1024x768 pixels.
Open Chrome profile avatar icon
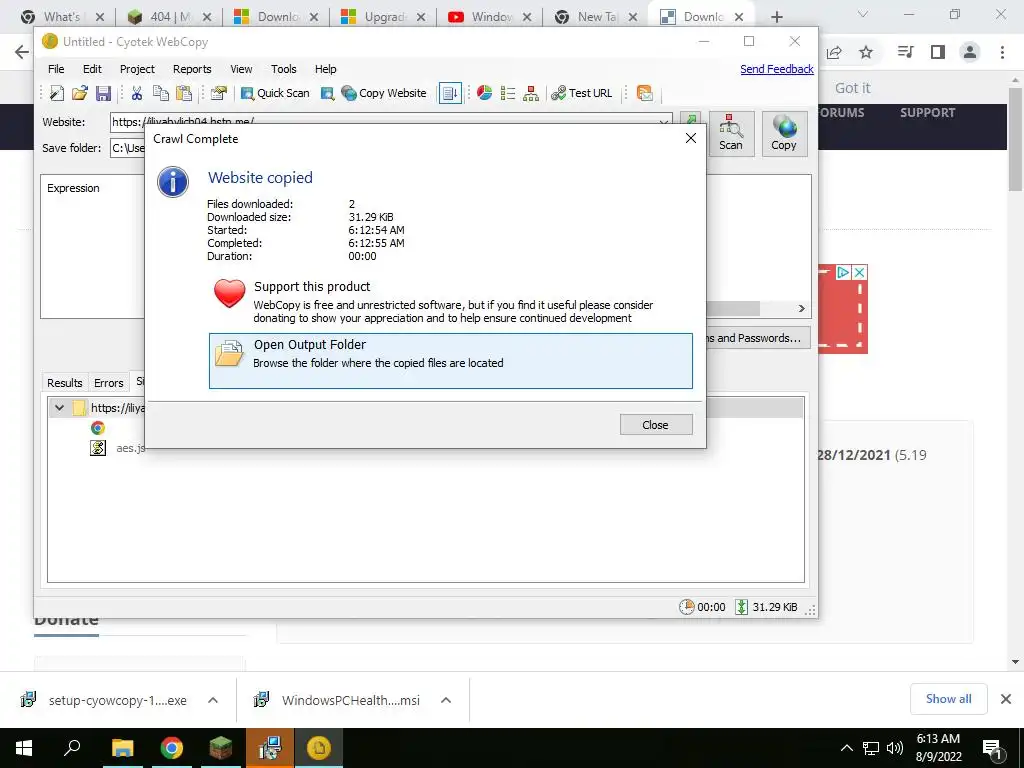(970, 52)
